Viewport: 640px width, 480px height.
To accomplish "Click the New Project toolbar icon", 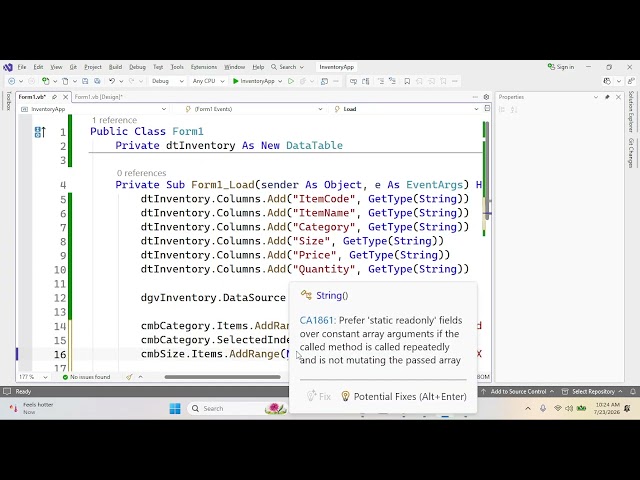I will pos(45,81).
